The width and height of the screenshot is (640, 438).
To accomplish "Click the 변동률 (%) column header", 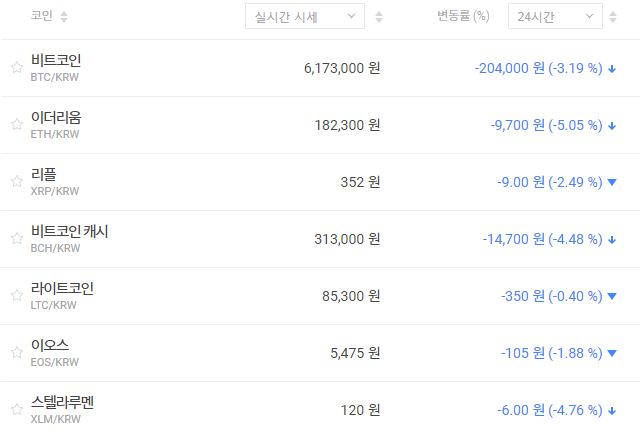I will click(464, 17).
